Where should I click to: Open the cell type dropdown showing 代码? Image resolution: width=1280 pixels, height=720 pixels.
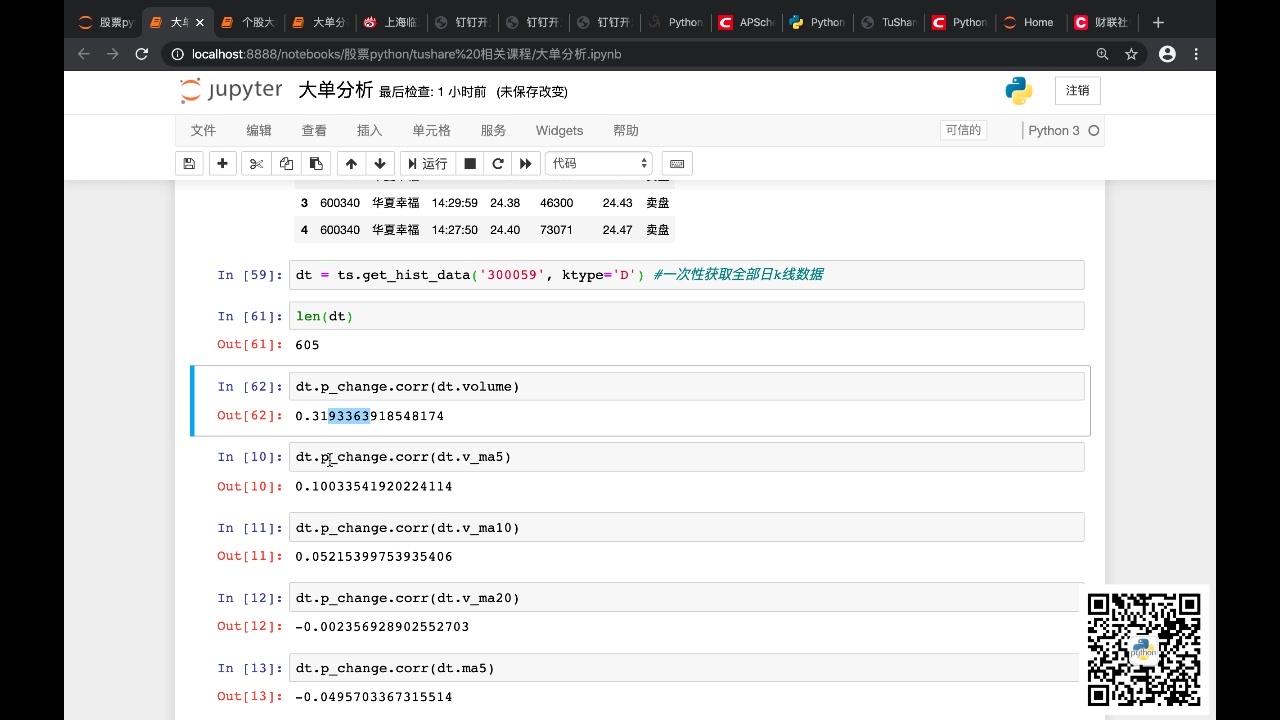[x=598, y=163]
